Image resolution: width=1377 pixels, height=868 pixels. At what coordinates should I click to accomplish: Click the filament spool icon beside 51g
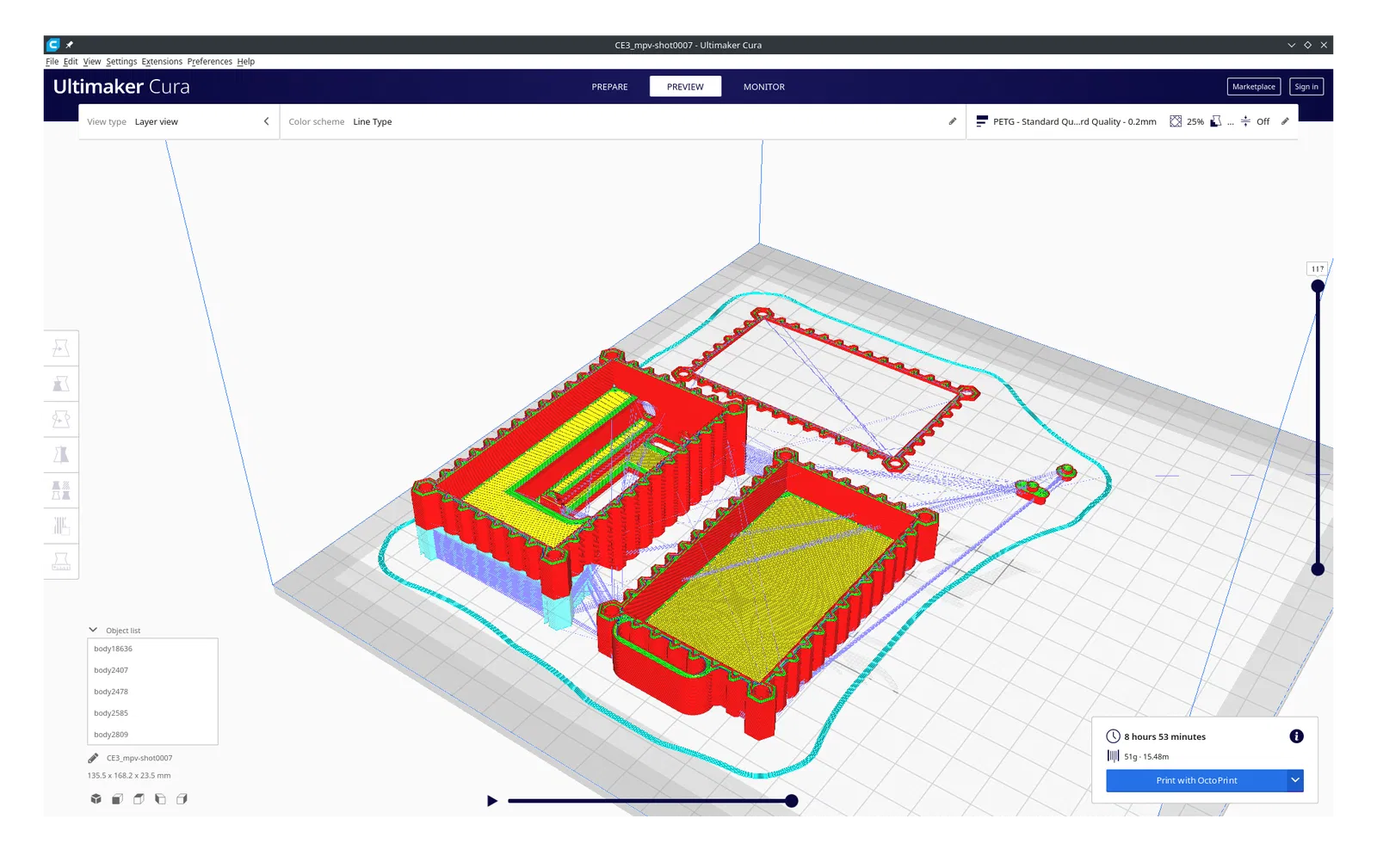pyautogui.click(x=1113, y=756)
